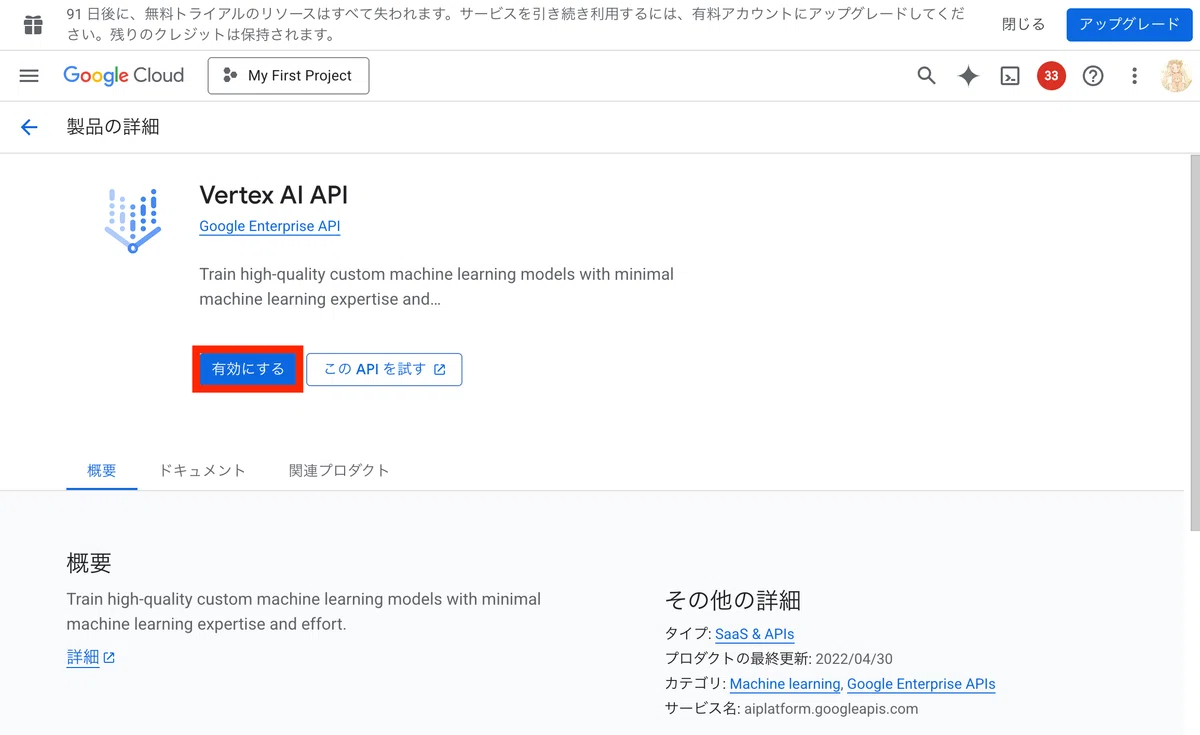Image resolution: width=1200 pixels, height=735 pixels.
Task: Click the Google Cloud logo
Action: 123,76
